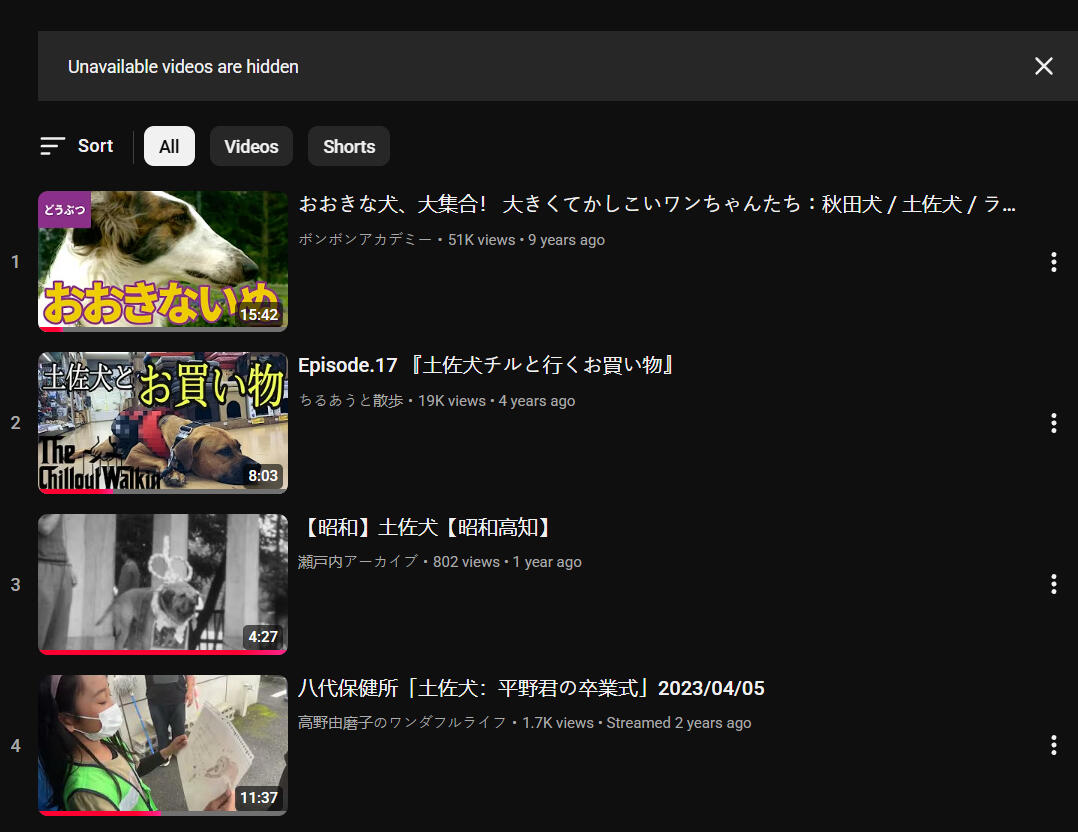Dismiss the unavailable videos notification
Viewport: 1078px width, 832px height.
pyautogui.click(x=1043, y=66)
